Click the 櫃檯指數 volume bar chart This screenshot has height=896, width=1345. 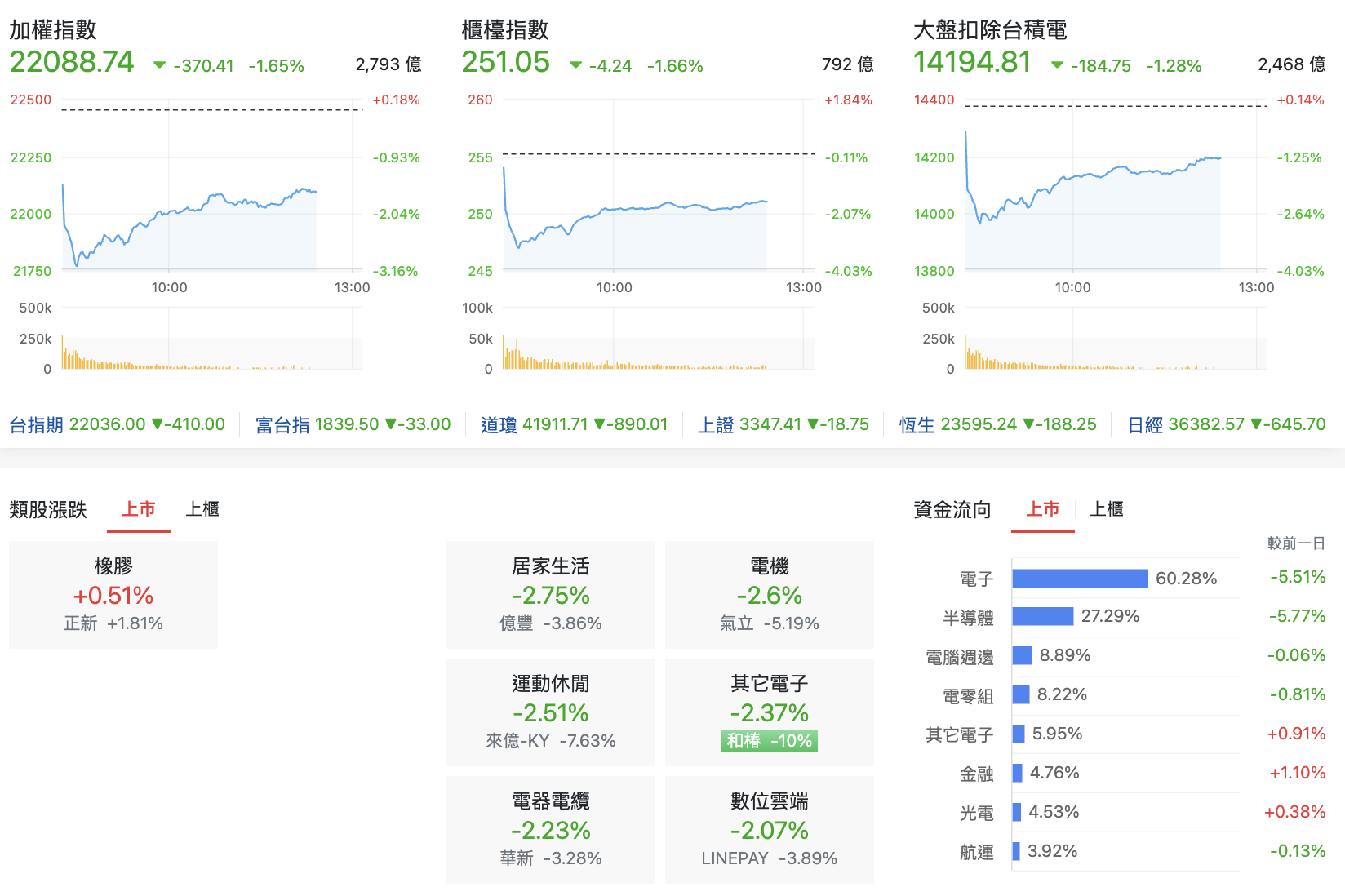click(x=659, y=339)
